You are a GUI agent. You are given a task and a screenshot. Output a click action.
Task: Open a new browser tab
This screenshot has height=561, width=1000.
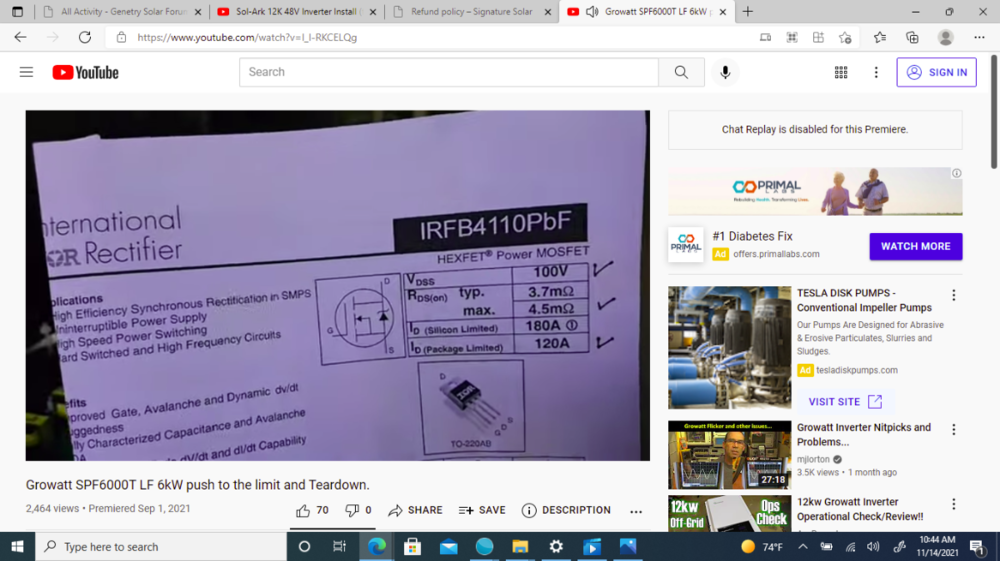click(x=747, y=11)
